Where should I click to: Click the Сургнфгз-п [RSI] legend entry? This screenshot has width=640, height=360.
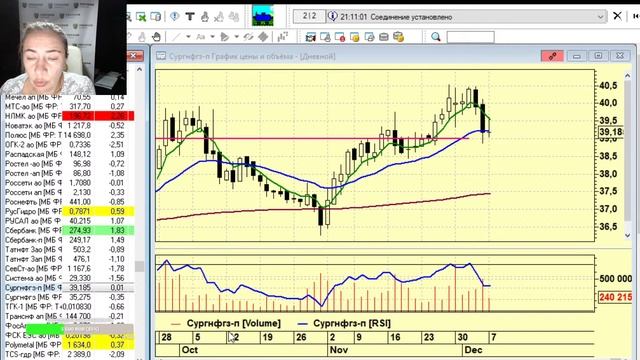[x=344, y=323]
